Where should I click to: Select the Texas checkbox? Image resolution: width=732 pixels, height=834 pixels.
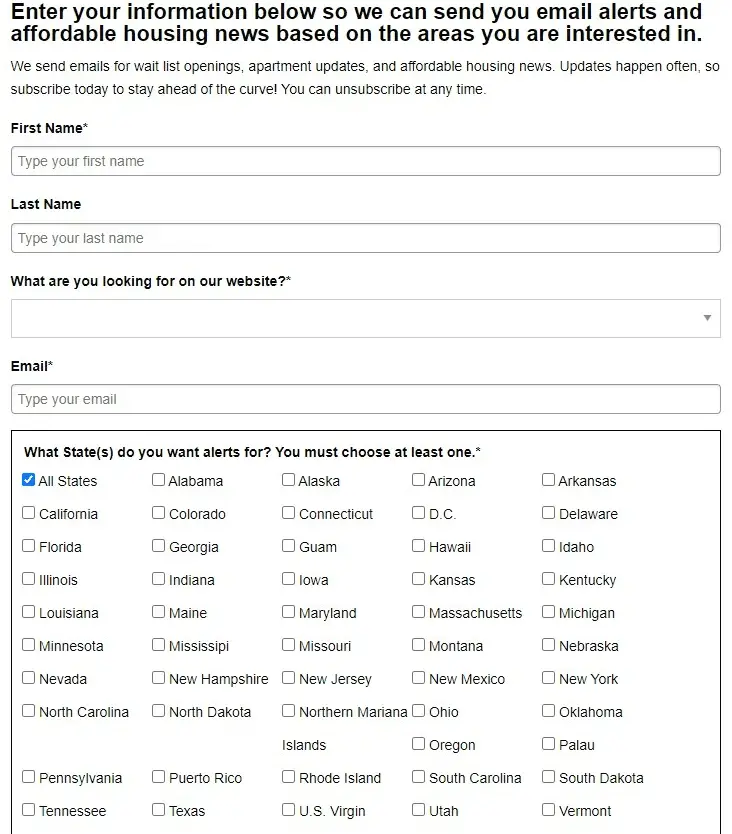pyautogui.click(x=159, y=810)
